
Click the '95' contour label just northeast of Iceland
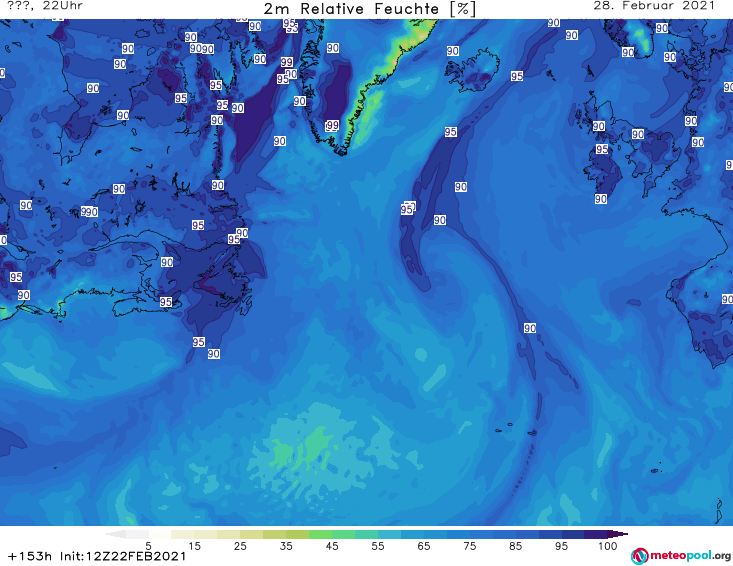tap(517, 76)
